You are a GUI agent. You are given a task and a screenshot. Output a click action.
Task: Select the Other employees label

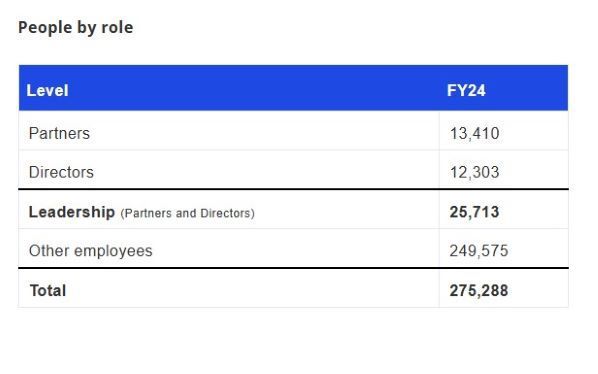[90, 251]
